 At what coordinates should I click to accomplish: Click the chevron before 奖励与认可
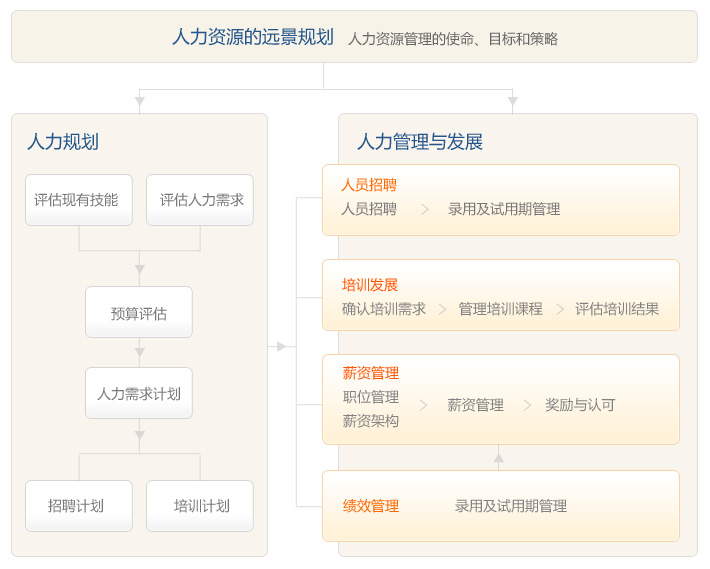click(x=527, y=405)
